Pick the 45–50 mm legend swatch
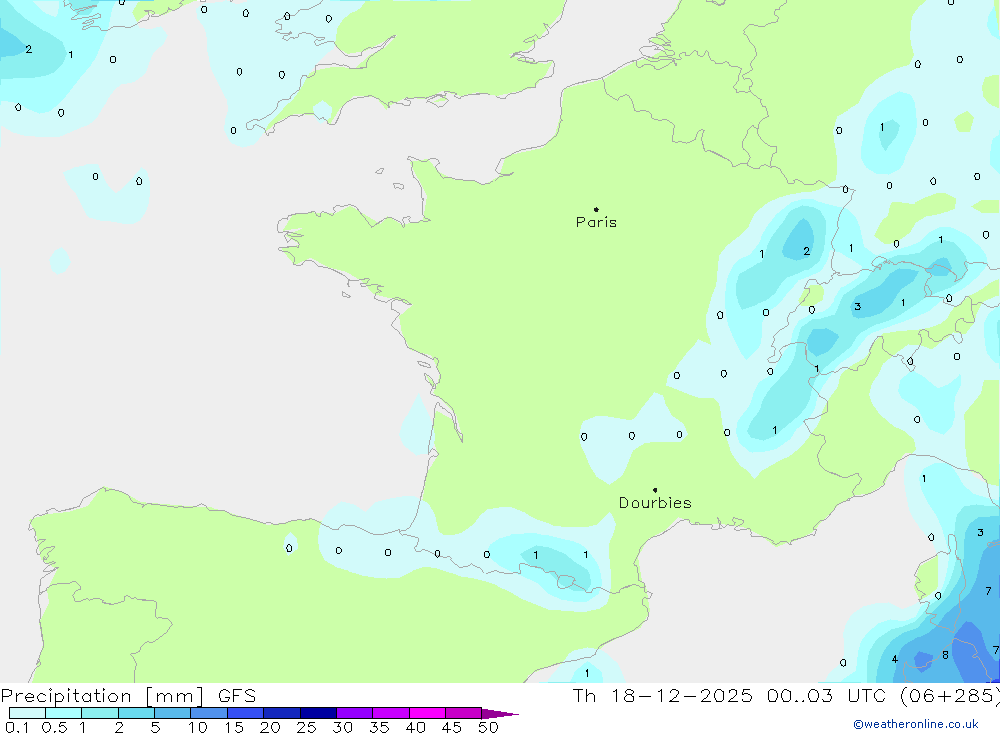 [x=464, y=713]
